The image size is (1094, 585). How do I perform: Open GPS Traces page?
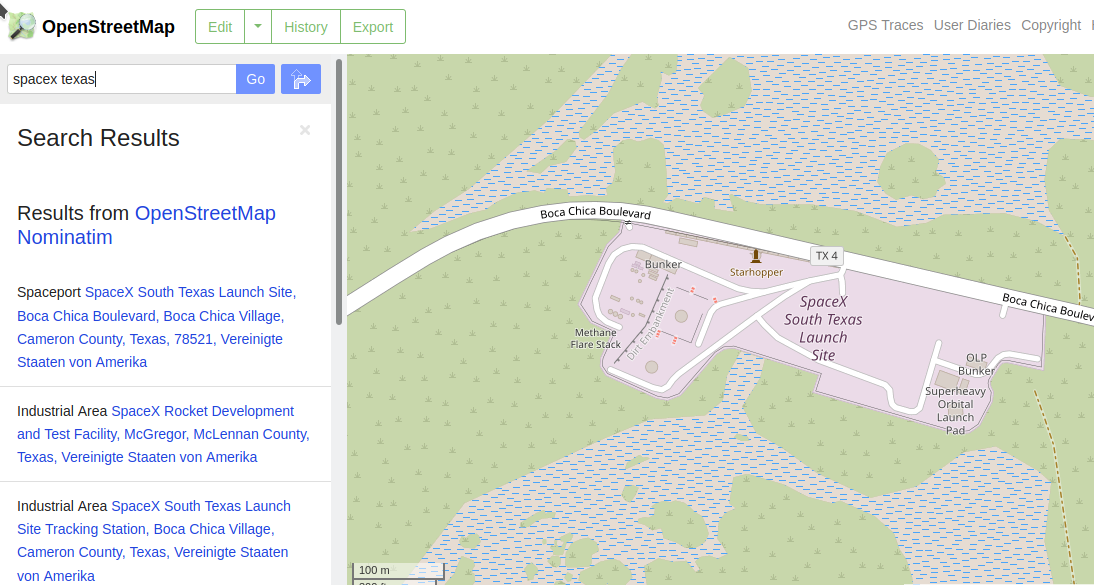click(885, 25)
